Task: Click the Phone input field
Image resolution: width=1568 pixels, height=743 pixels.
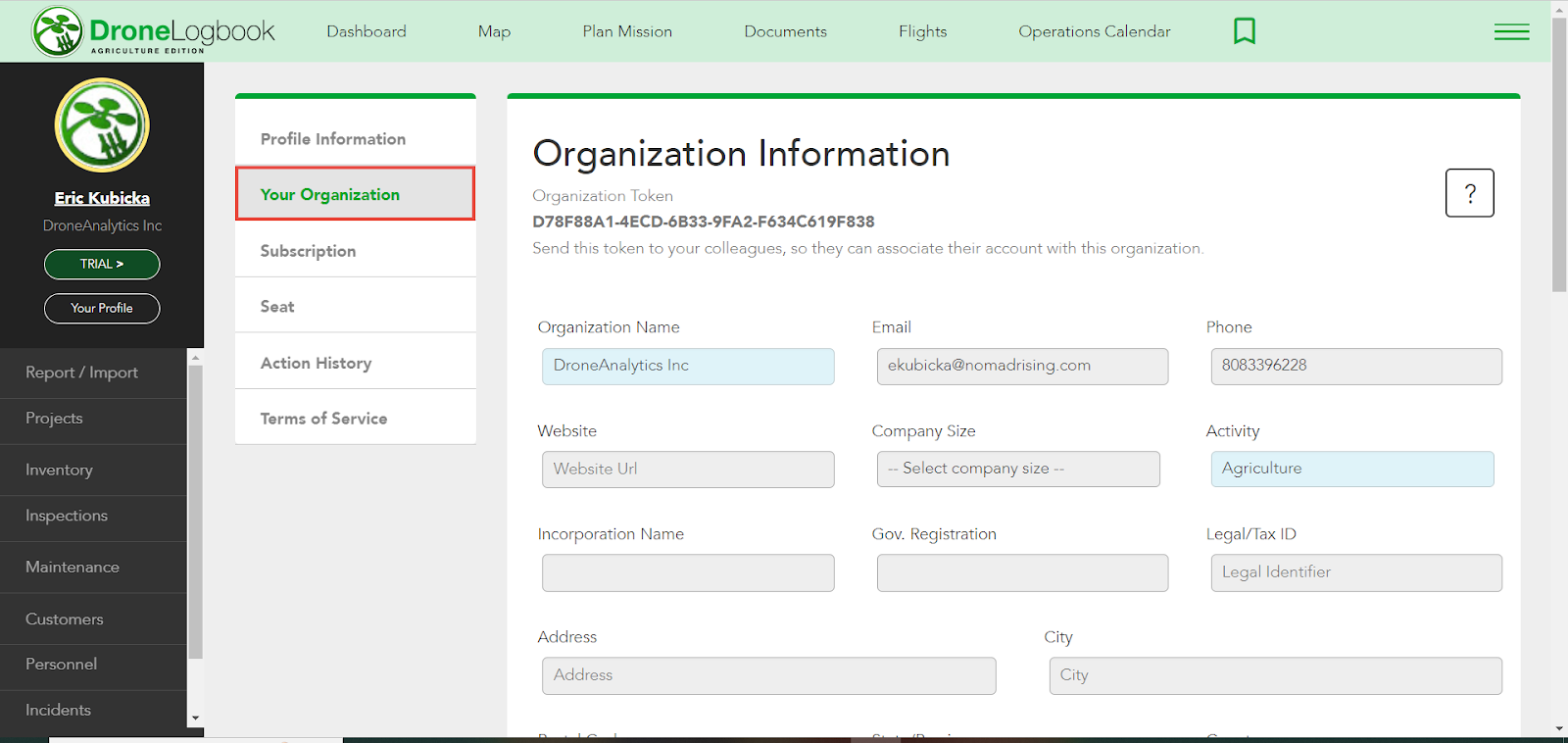Action: [1356, 366]
